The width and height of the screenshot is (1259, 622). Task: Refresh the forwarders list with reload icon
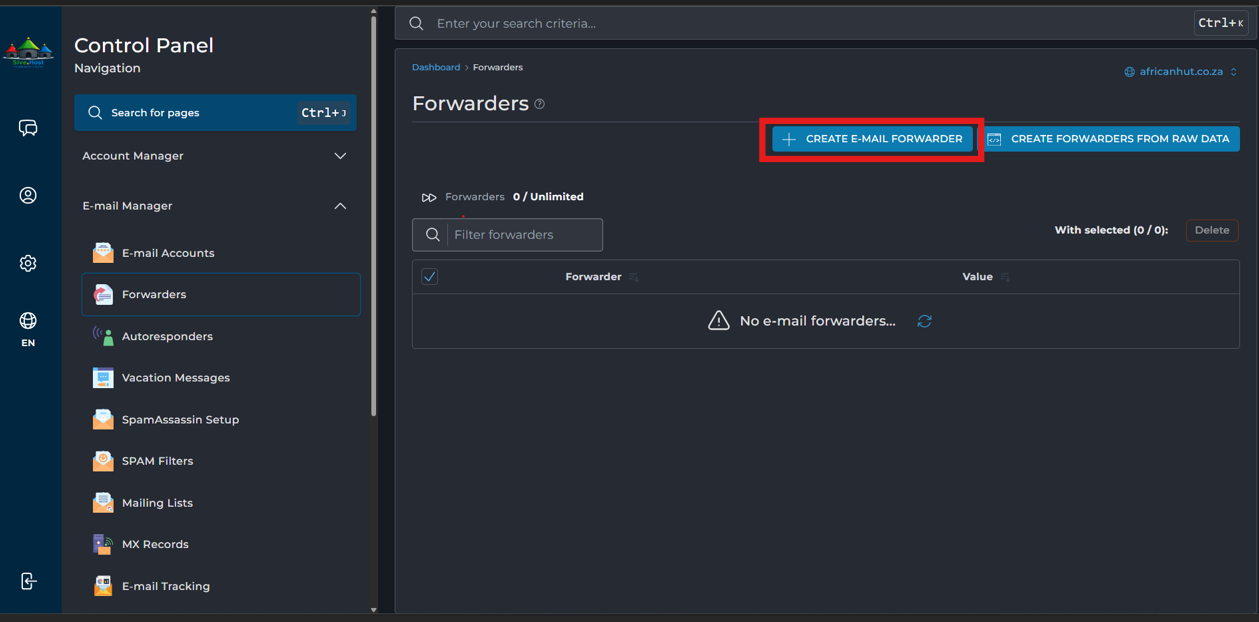(924, 321)
